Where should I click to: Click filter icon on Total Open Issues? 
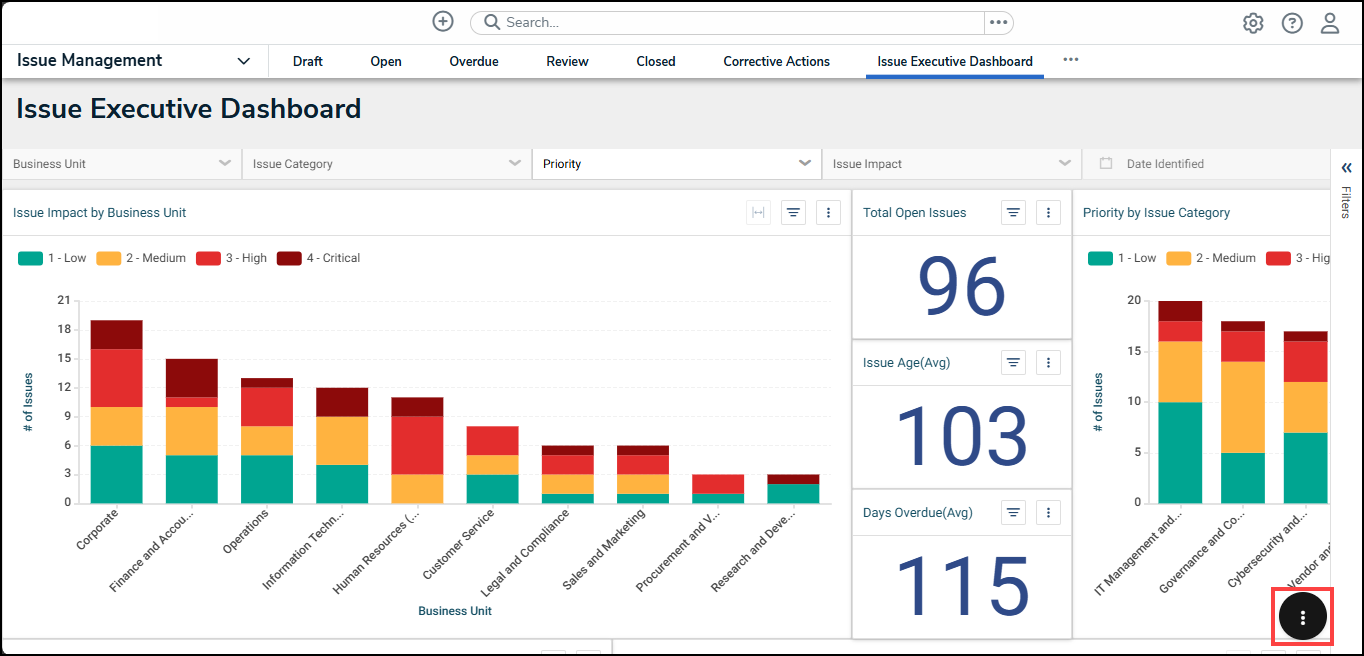tap(1013, 213)
